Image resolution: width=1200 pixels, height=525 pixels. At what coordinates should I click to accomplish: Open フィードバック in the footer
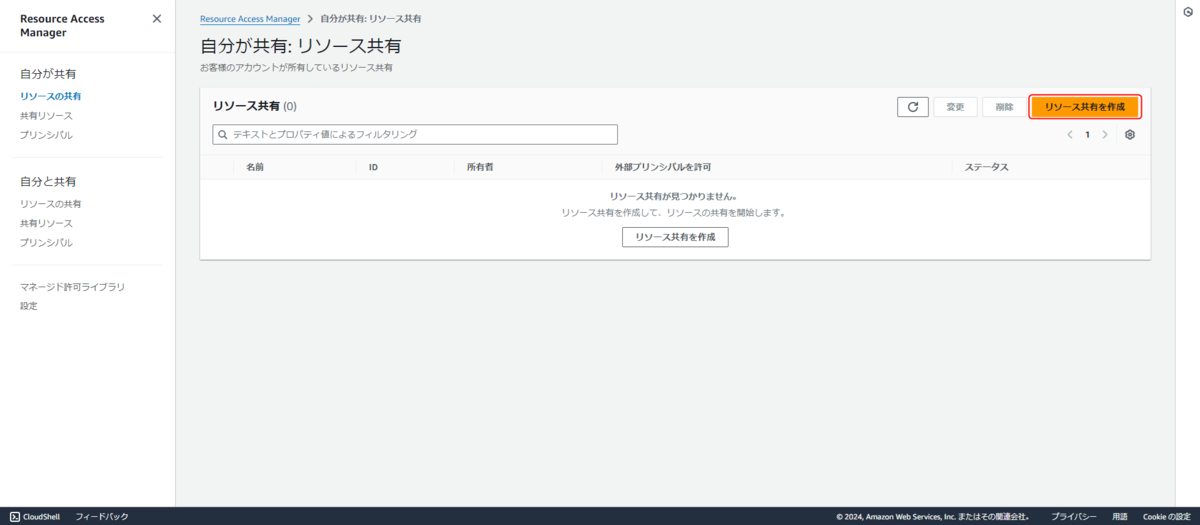(x=102, y=516)
